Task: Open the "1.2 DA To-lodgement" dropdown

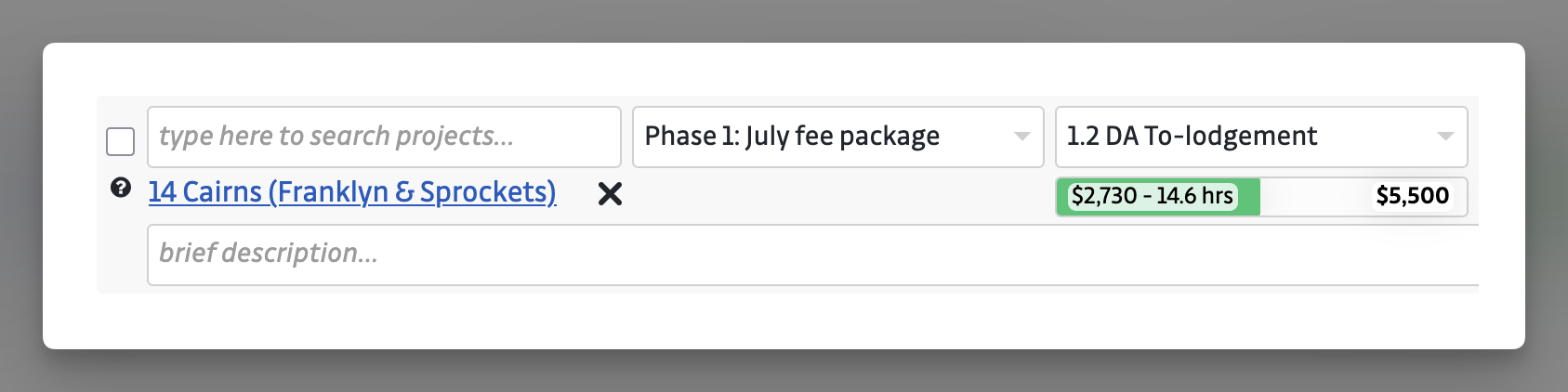Action: pyautogui.click(x=1259, y=137)
